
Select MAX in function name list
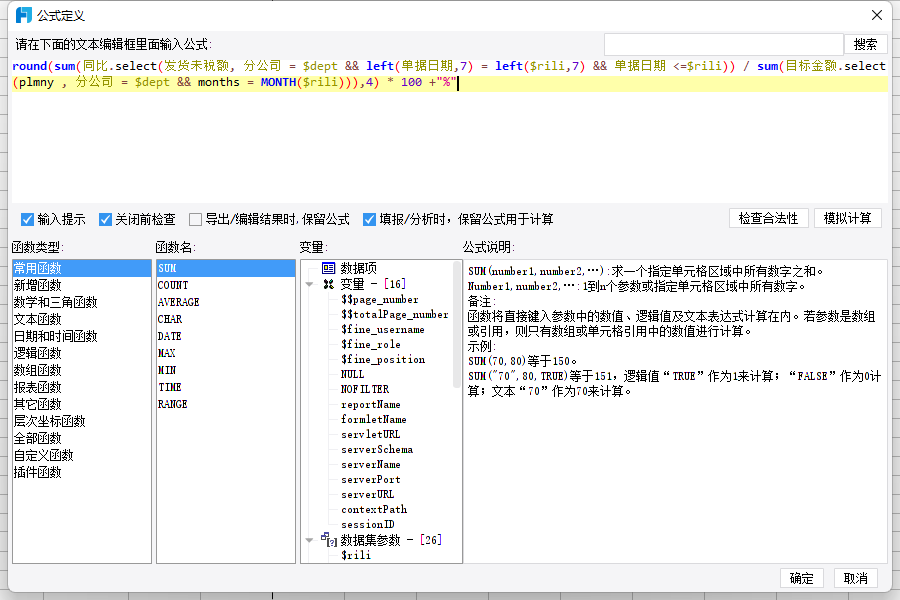pos(226,353)
